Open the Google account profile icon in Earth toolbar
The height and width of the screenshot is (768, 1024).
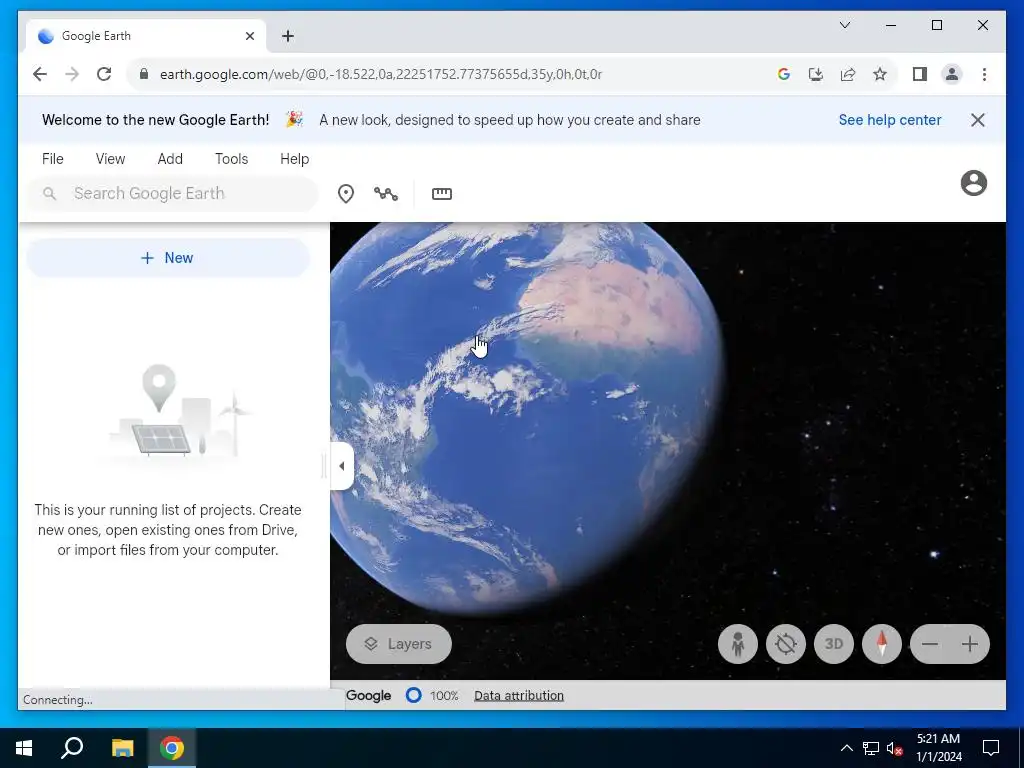click(973, 183)
